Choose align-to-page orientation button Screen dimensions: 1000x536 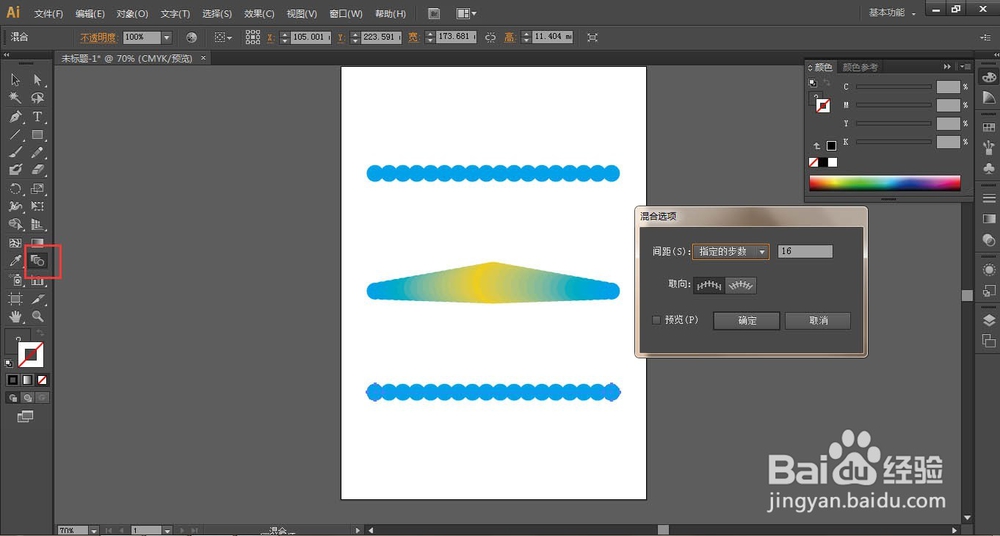[709, 285]
